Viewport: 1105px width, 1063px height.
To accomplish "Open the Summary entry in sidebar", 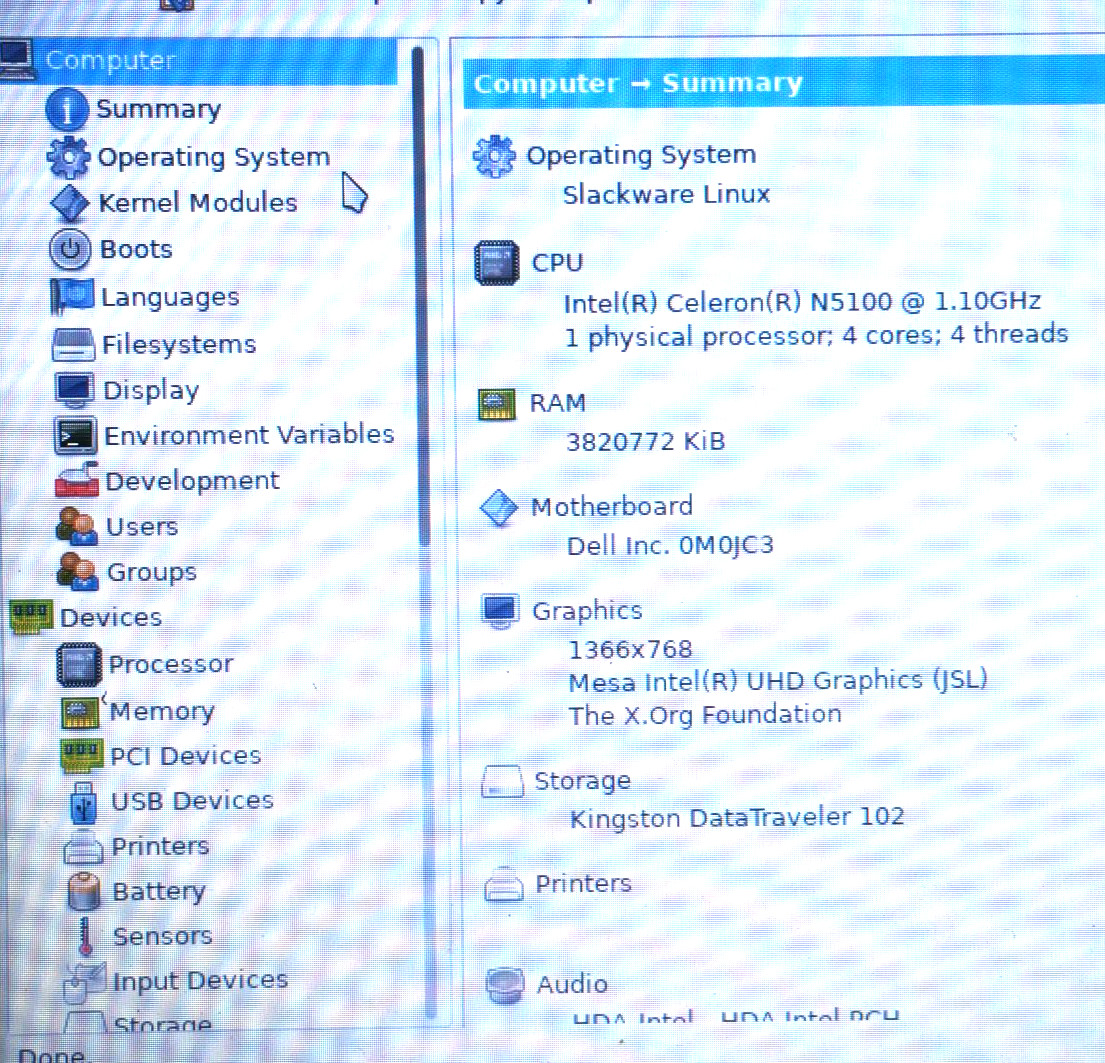I will (x=159, y=109).
